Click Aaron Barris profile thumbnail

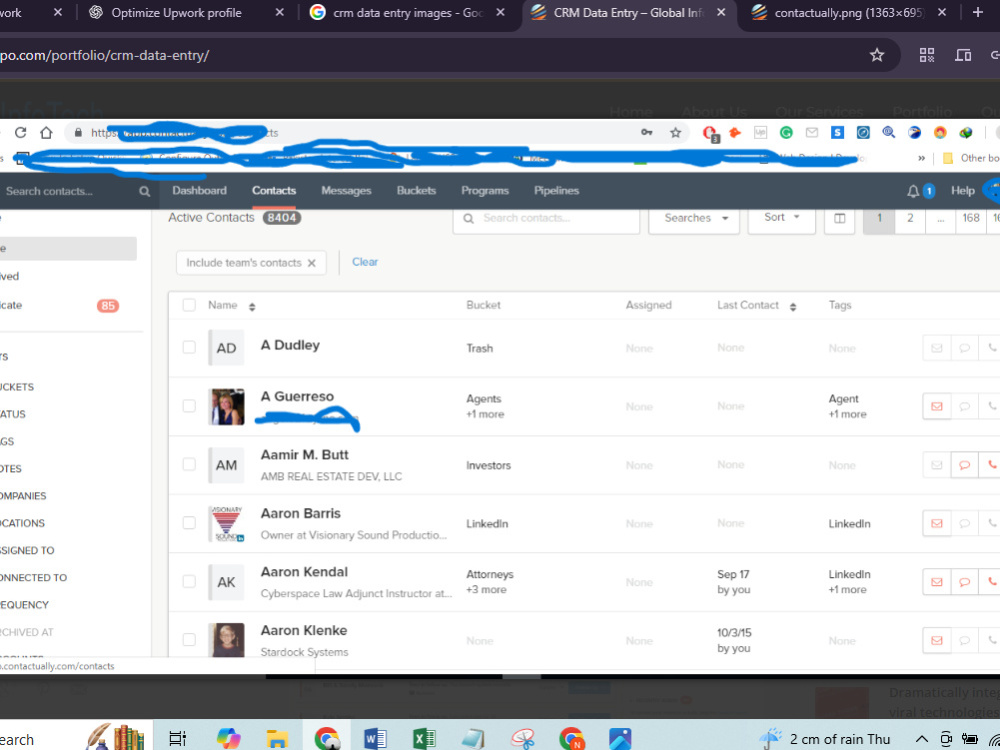226,524
